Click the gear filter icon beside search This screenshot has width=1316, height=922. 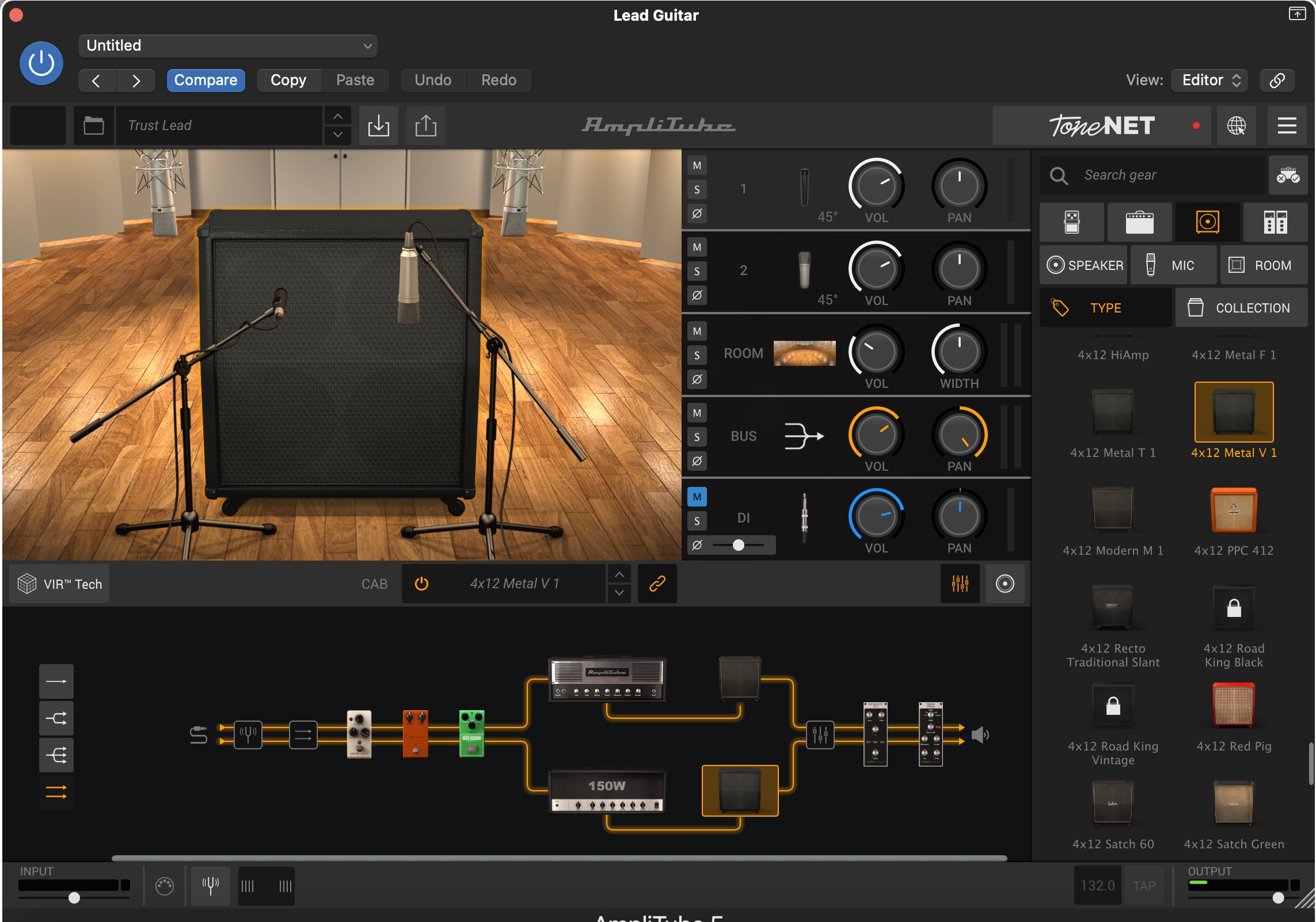click(x=1288, y=175)
